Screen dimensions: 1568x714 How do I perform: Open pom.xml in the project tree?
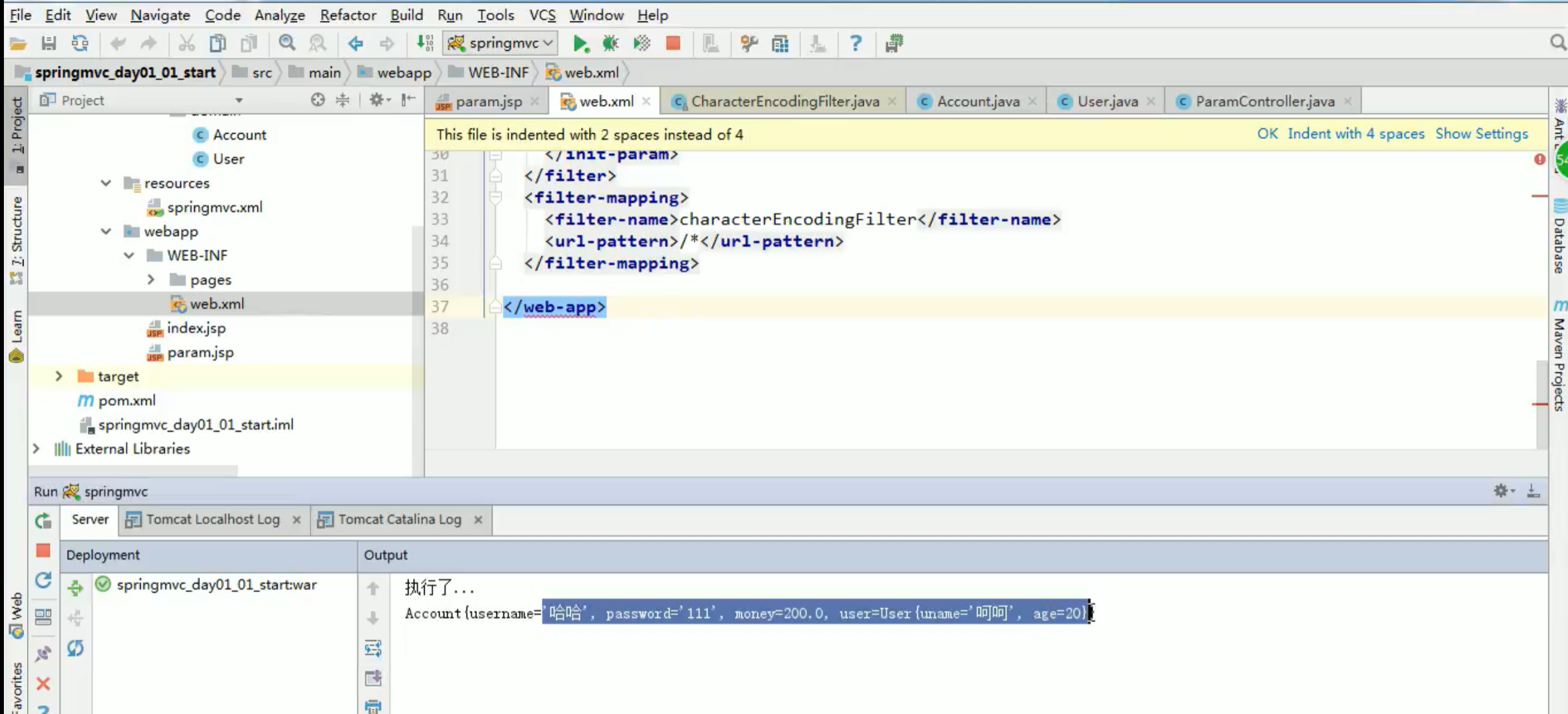(126, 400)
